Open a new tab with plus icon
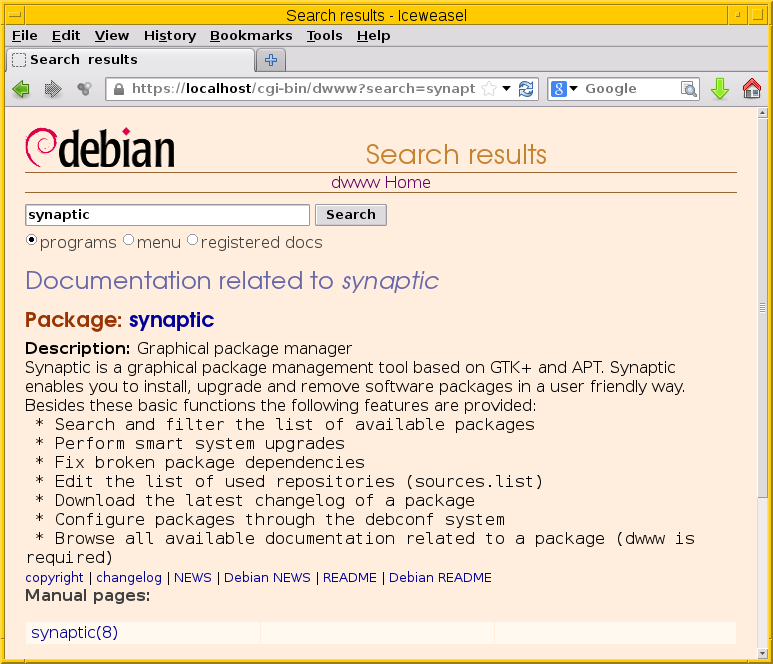The height and width of the screenshot is (664, 773). (270, 60)
